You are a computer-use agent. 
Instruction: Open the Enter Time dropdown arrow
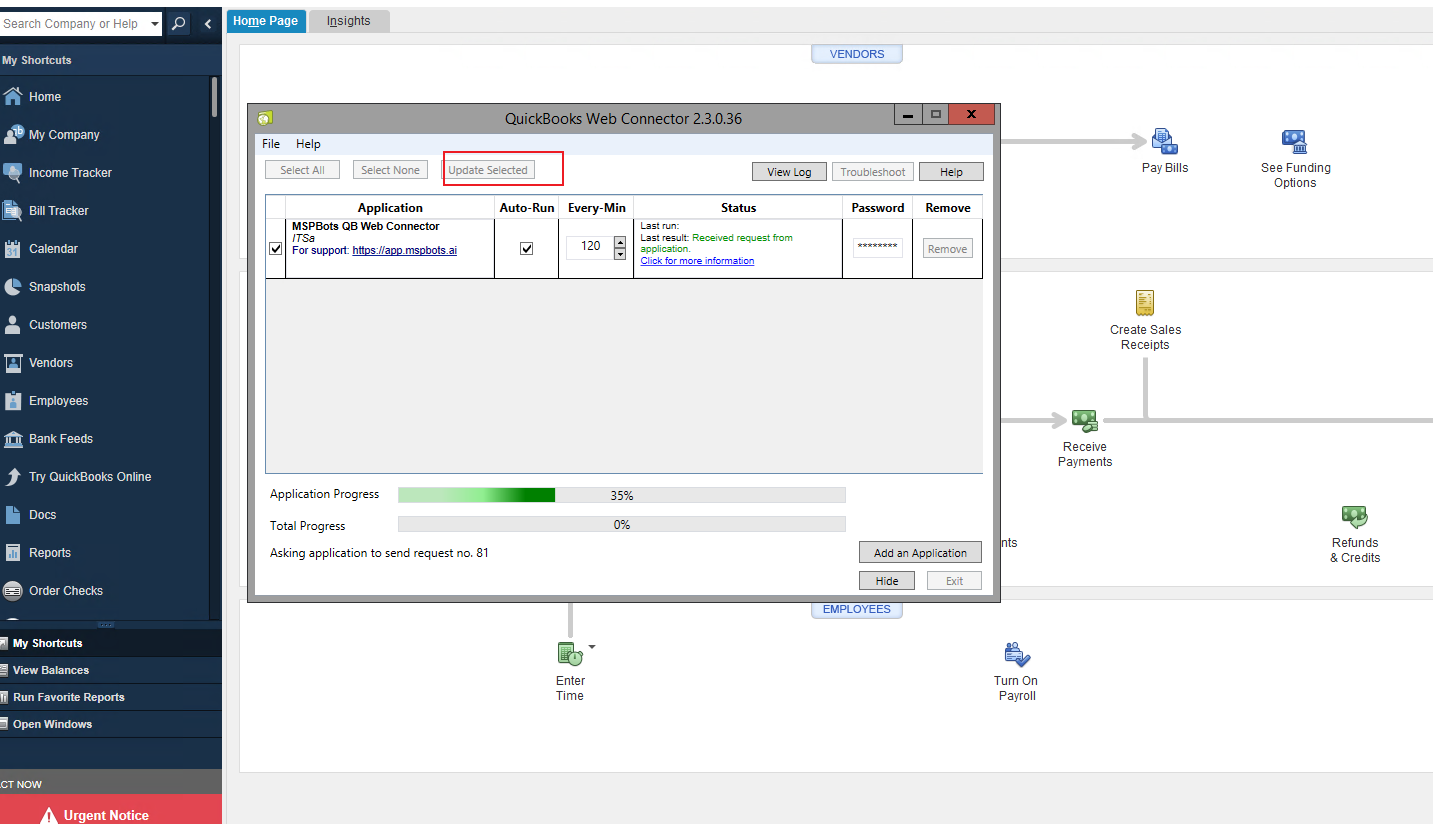[591, 647]
